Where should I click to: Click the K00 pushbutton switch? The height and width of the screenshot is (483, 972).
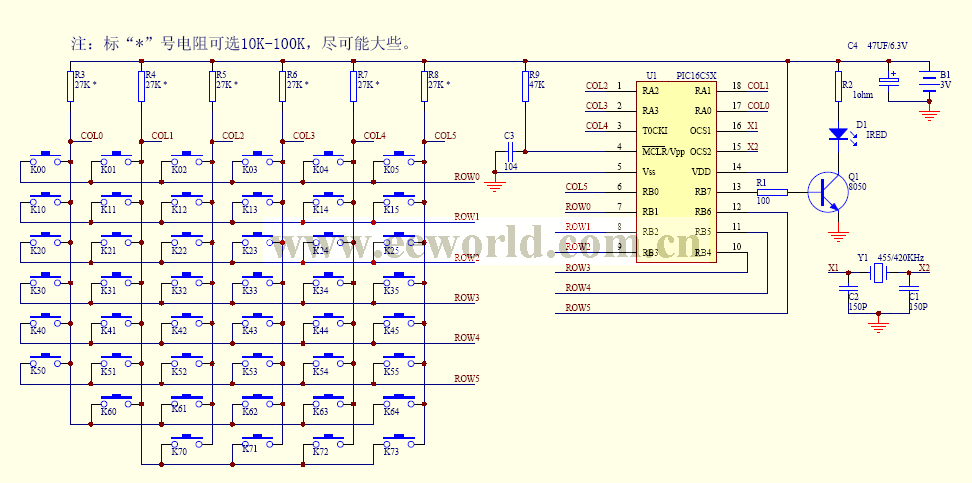[x=45, y=159]
